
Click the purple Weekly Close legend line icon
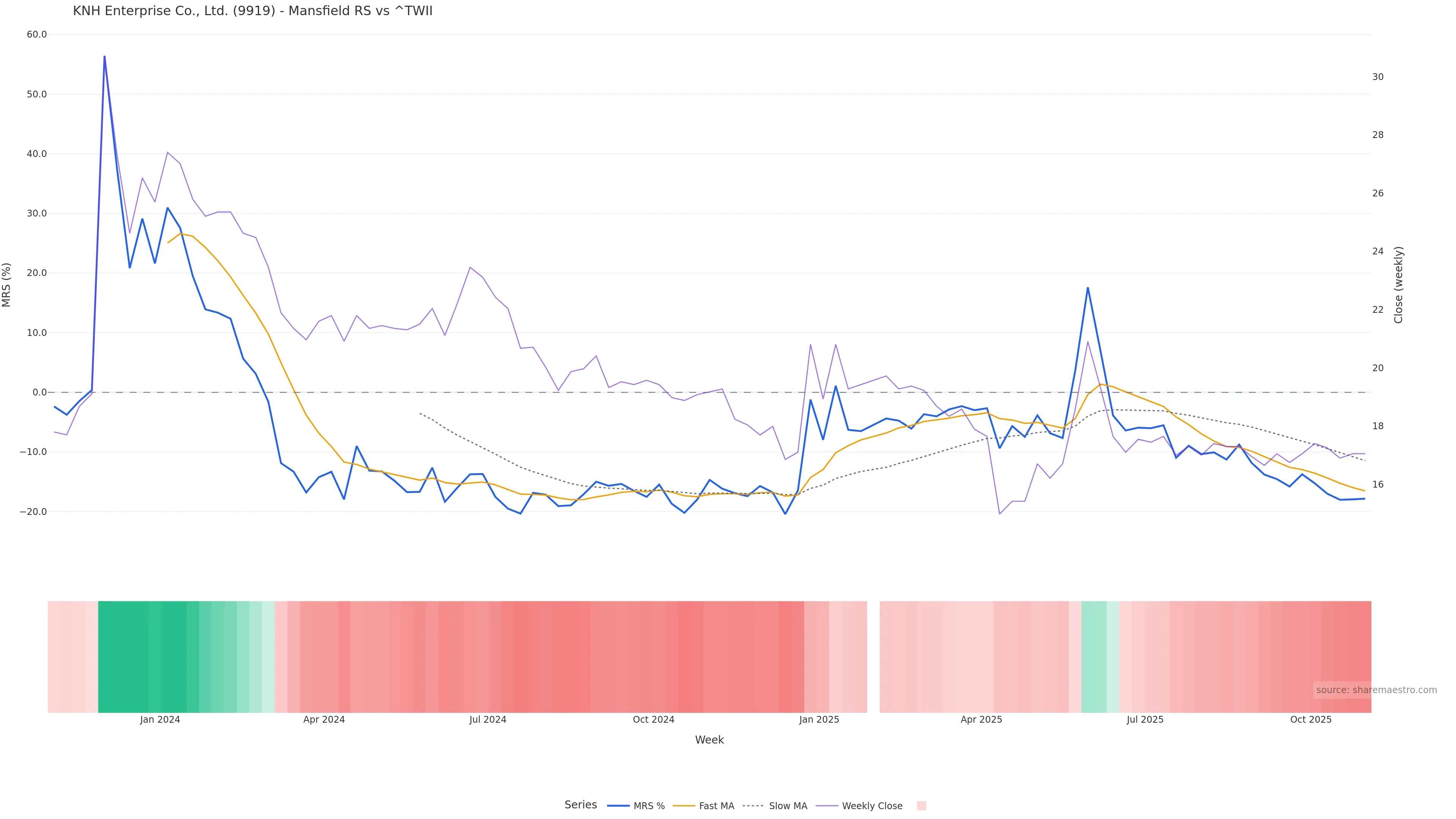[x=827, y=806]
